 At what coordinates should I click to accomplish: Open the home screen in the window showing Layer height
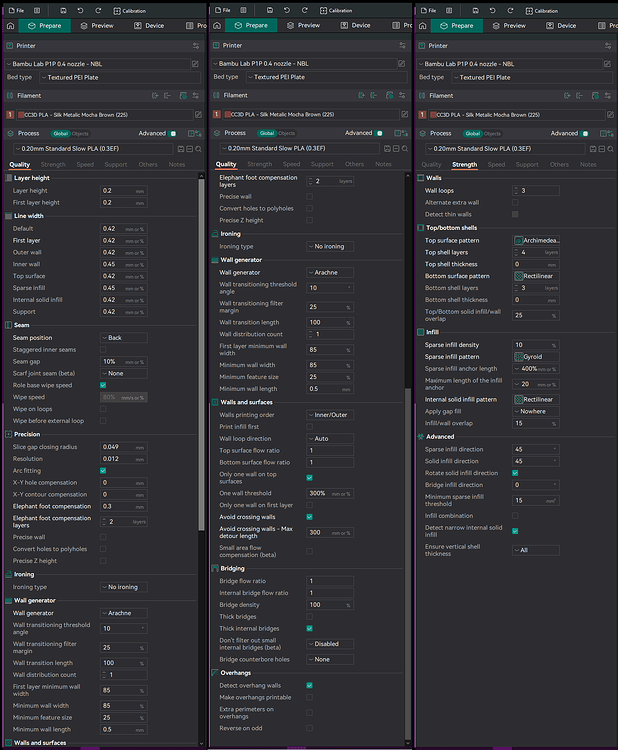[x=11, y=26]
